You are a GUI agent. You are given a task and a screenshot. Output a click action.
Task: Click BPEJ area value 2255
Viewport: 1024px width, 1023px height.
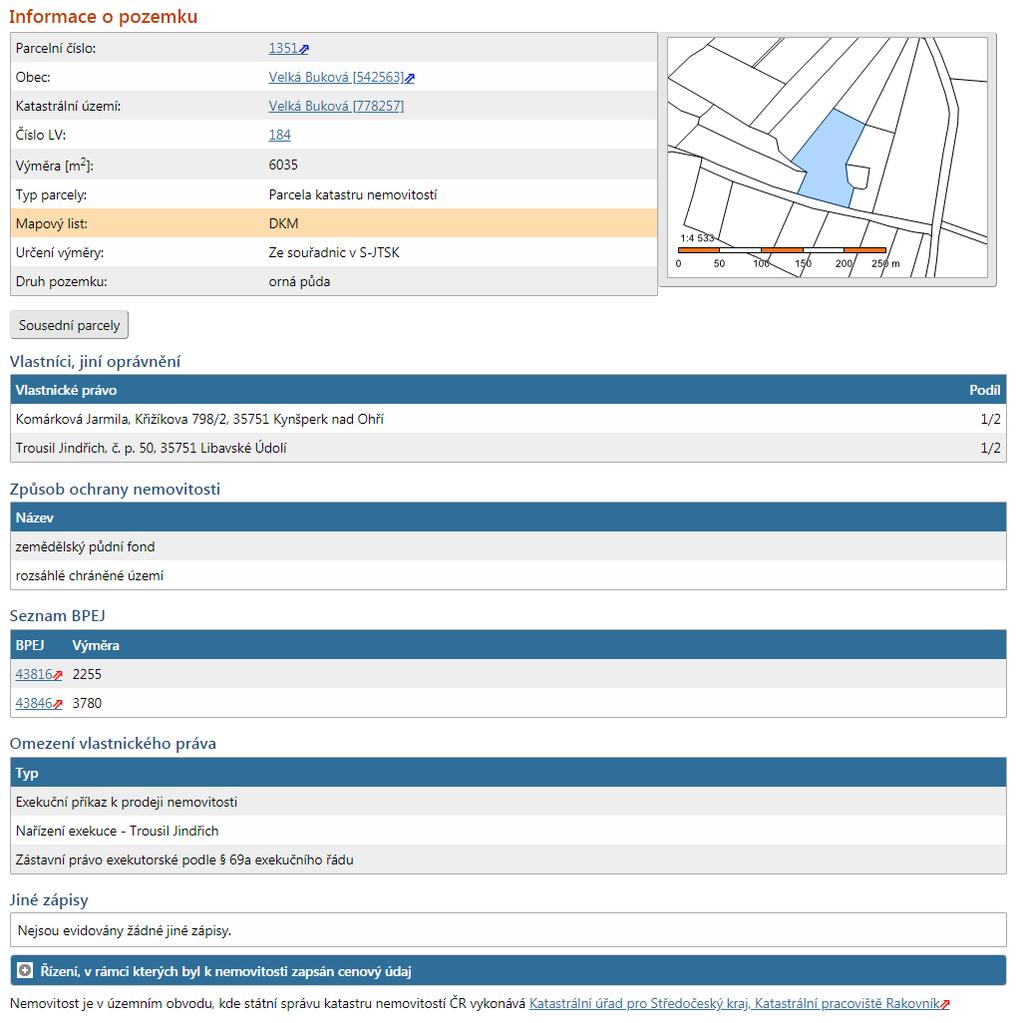[x=87, y=674]
